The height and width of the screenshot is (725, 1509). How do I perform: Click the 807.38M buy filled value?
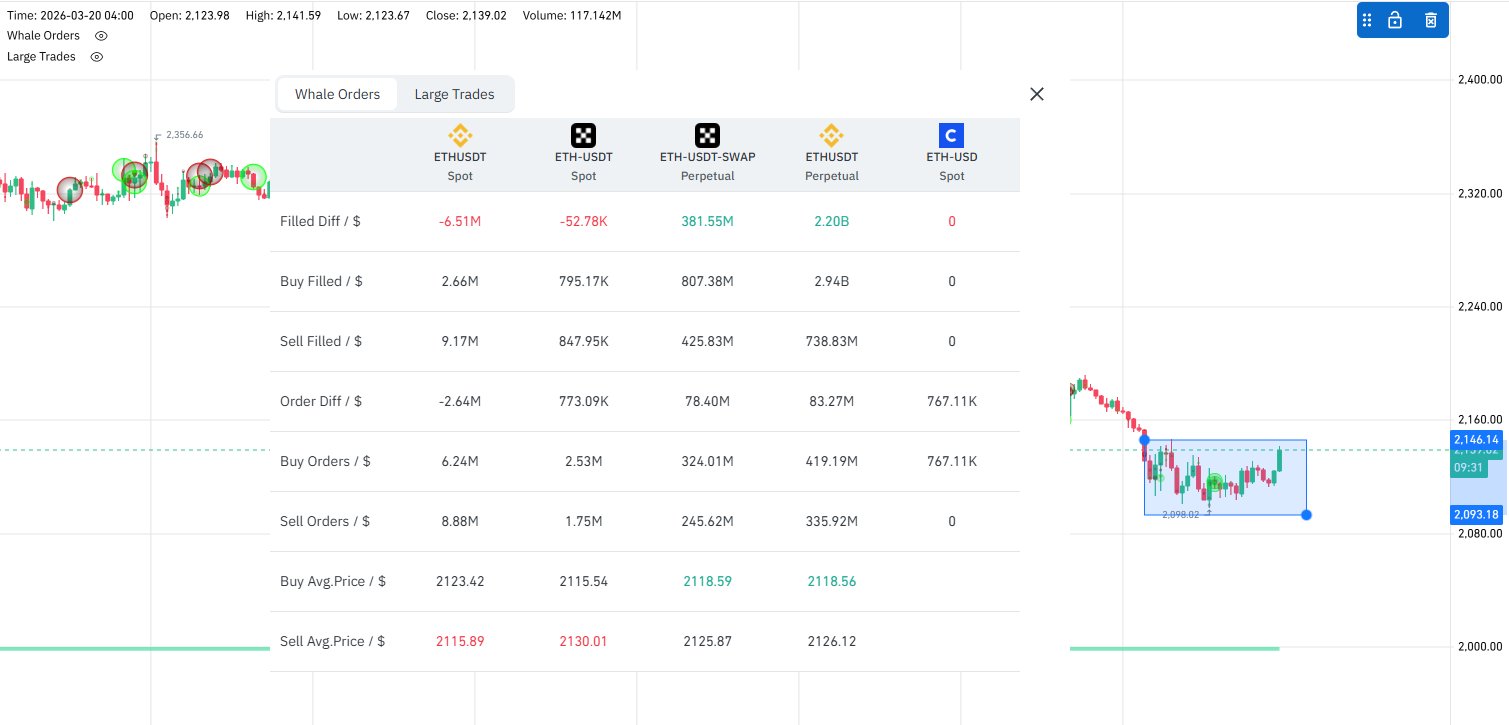(x=707, y=281)
